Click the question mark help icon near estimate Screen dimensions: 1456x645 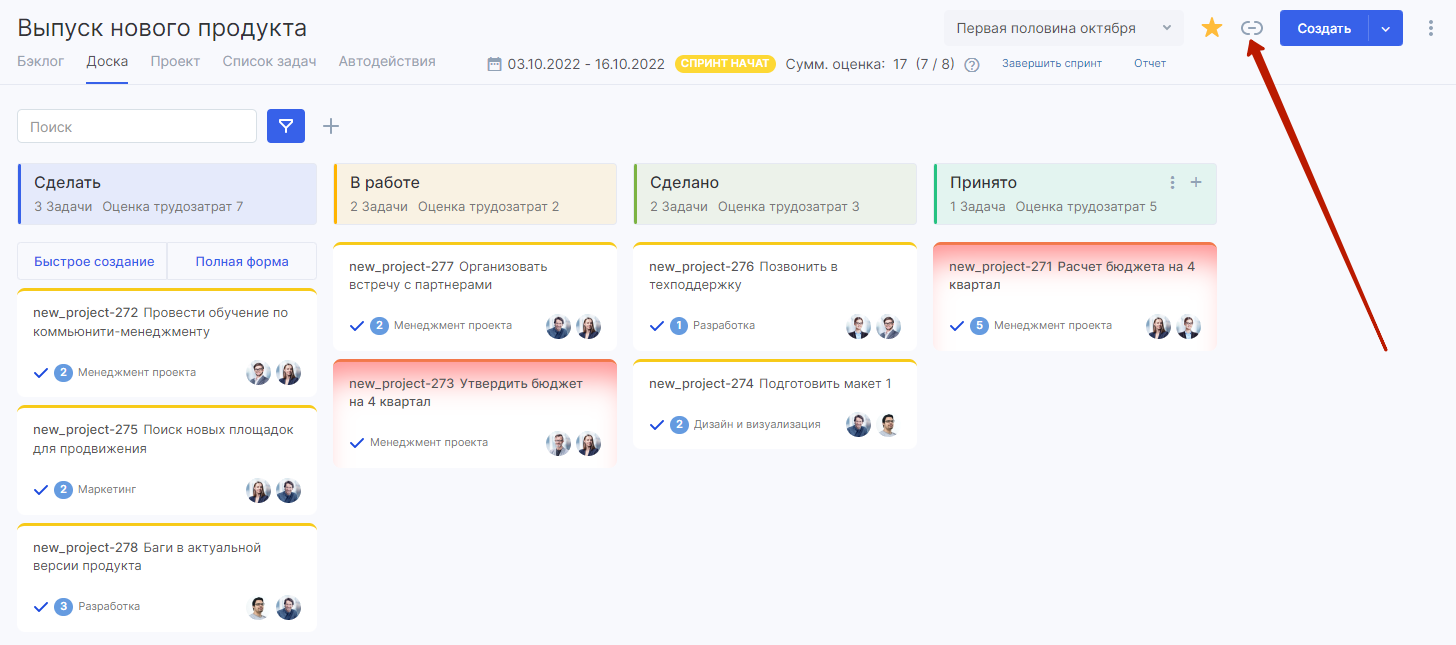(x=971, y=64)
